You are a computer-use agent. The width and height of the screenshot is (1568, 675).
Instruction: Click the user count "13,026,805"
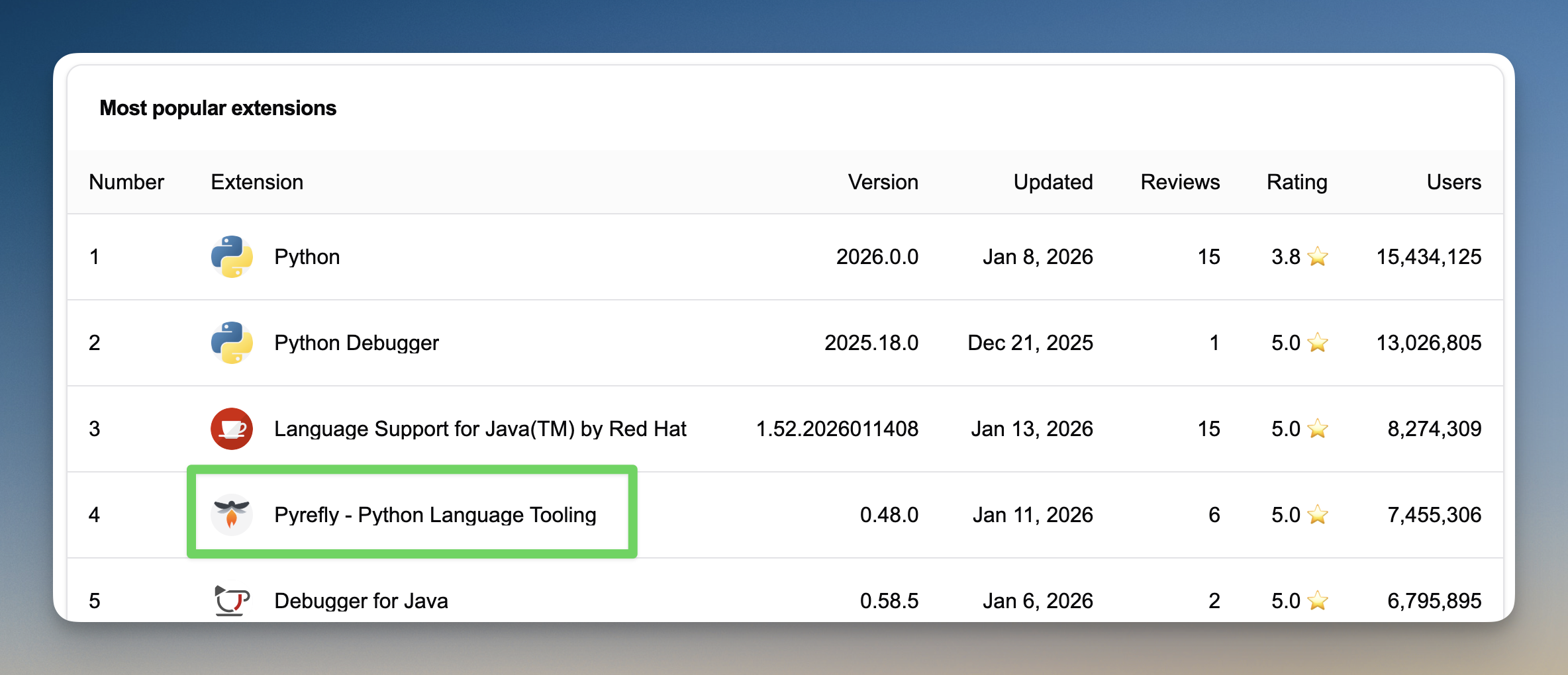pyautogui.click(x=1429, y=343)
